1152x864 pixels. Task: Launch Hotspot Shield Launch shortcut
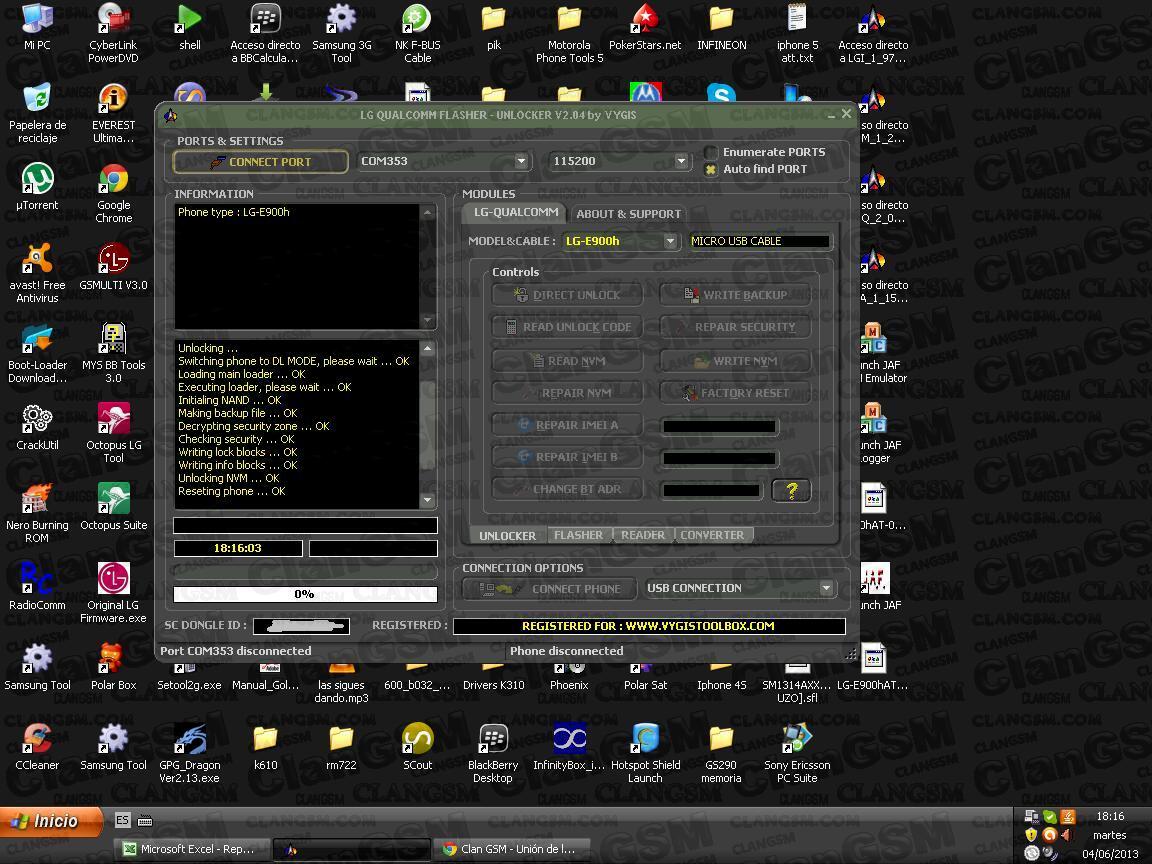(645, 754)
